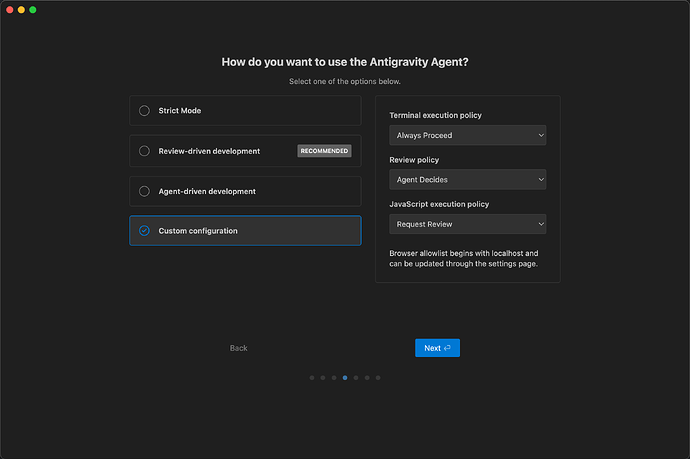
Task: Click the Browser allowlist note text
Action: pyautogui.click(x=464, y=258)
